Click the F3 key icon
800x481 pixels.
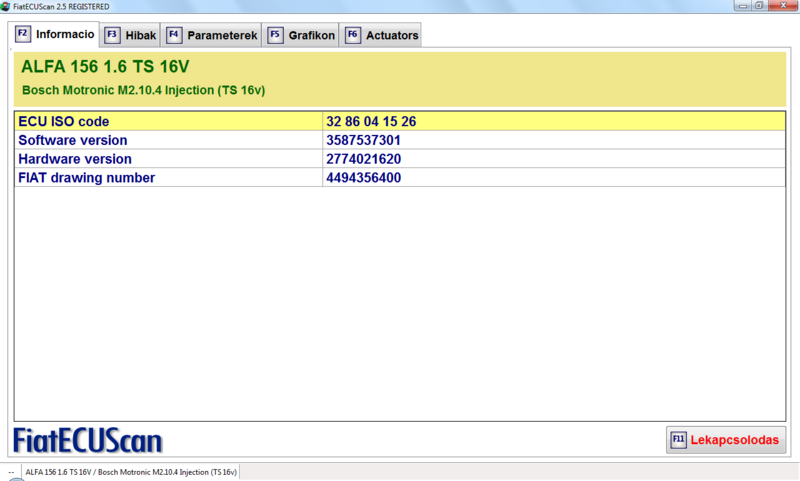tap(112, 35)
